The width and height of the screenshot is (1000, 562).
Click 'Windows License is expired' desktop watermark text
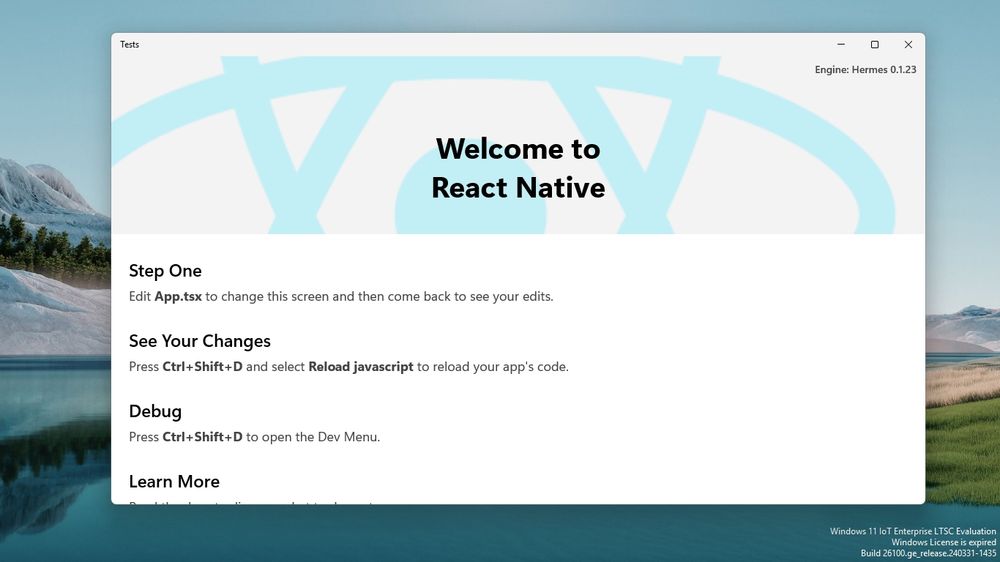click(943, 542)
